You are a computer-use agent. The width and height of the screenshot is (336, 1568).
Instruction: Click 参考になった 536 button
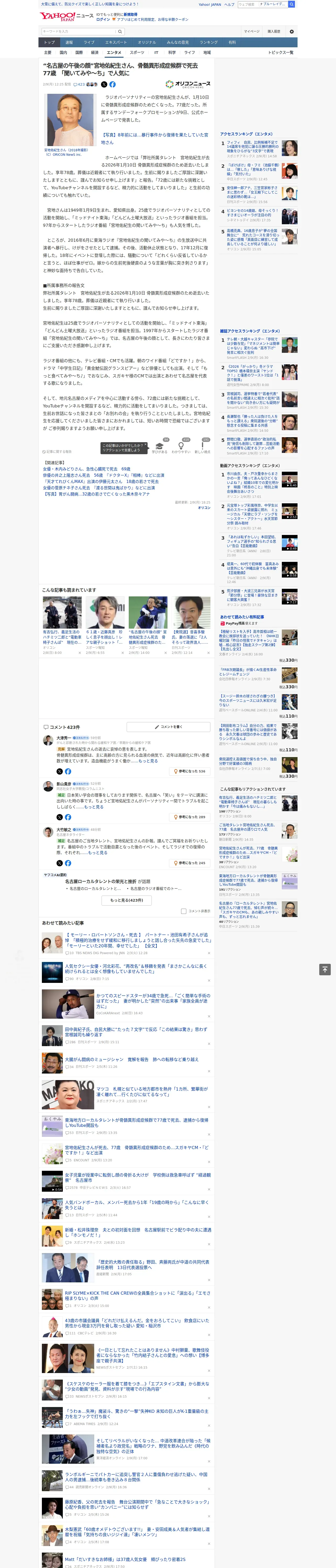click(x=190, y=771)
